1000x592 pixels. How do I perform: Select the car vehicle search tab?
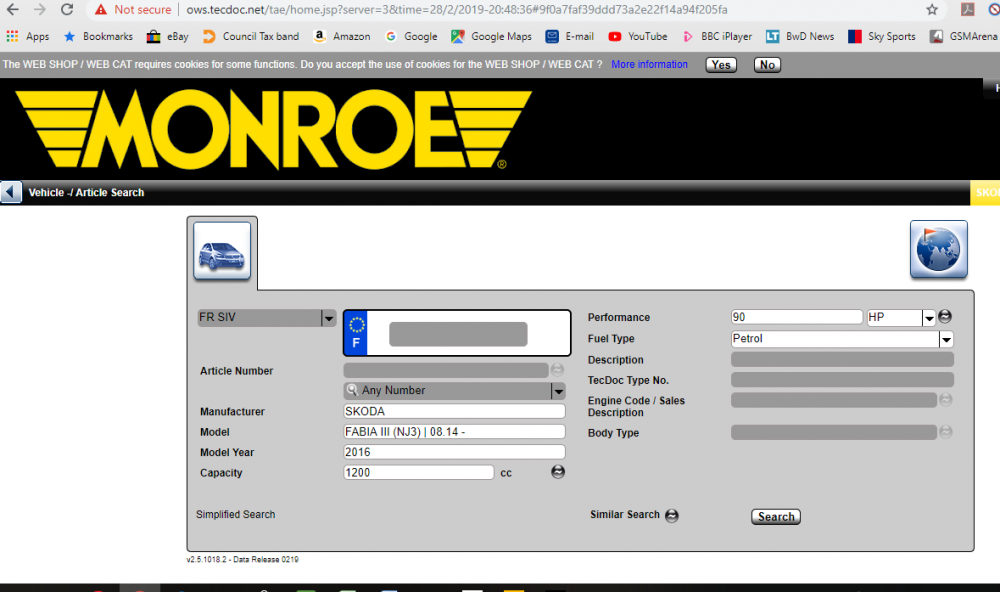(222, 251)
